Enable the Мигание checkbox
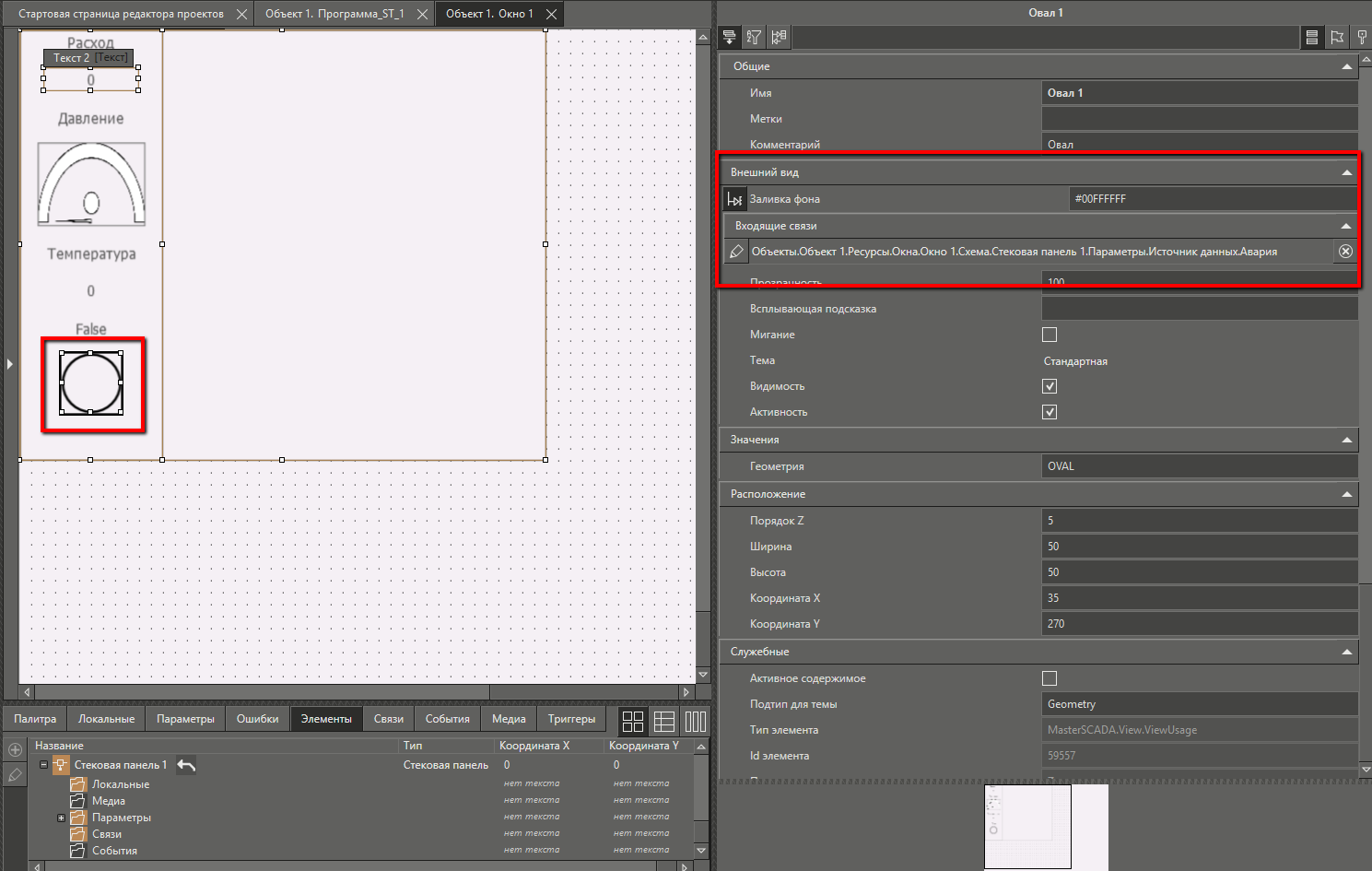Viewport: 1372px width, 871px height. (1050, 335)
